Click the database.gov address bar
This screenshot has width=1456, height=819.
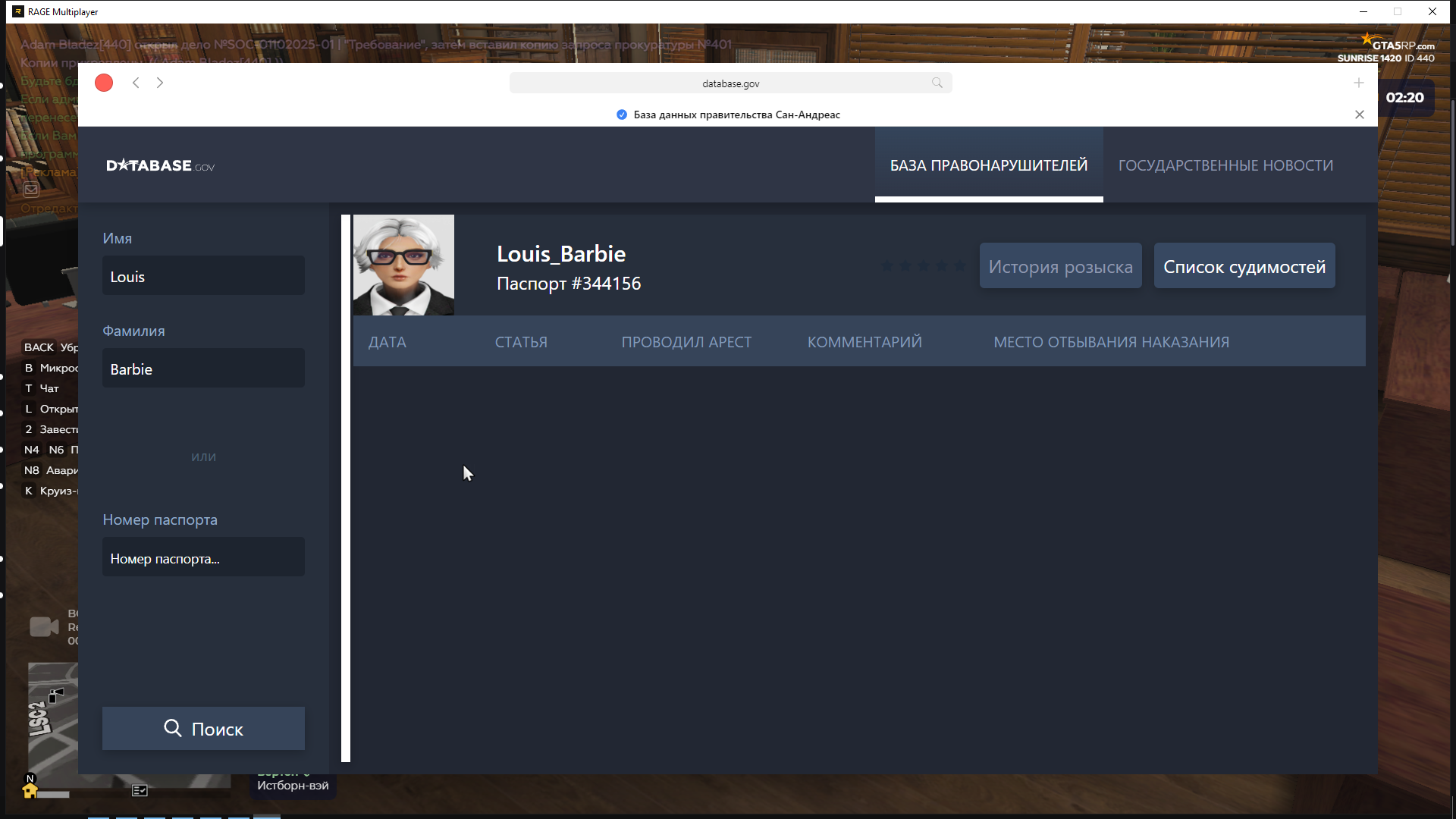[x=730, y=83]
